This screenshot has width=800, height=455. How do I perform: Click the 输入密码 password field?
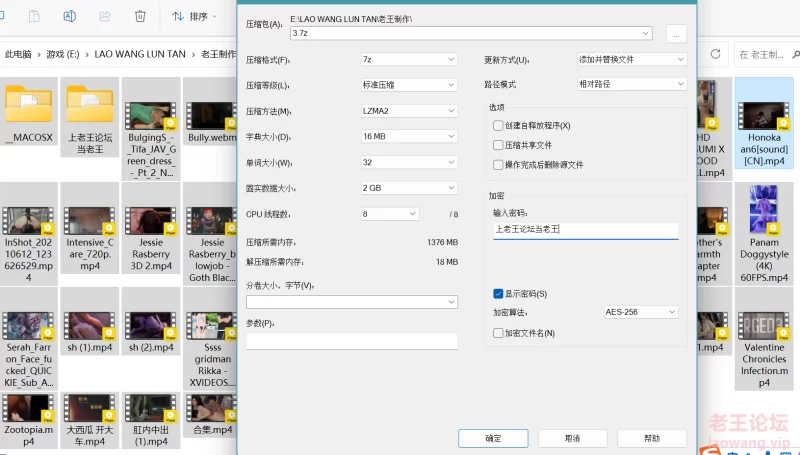point(586,230)
